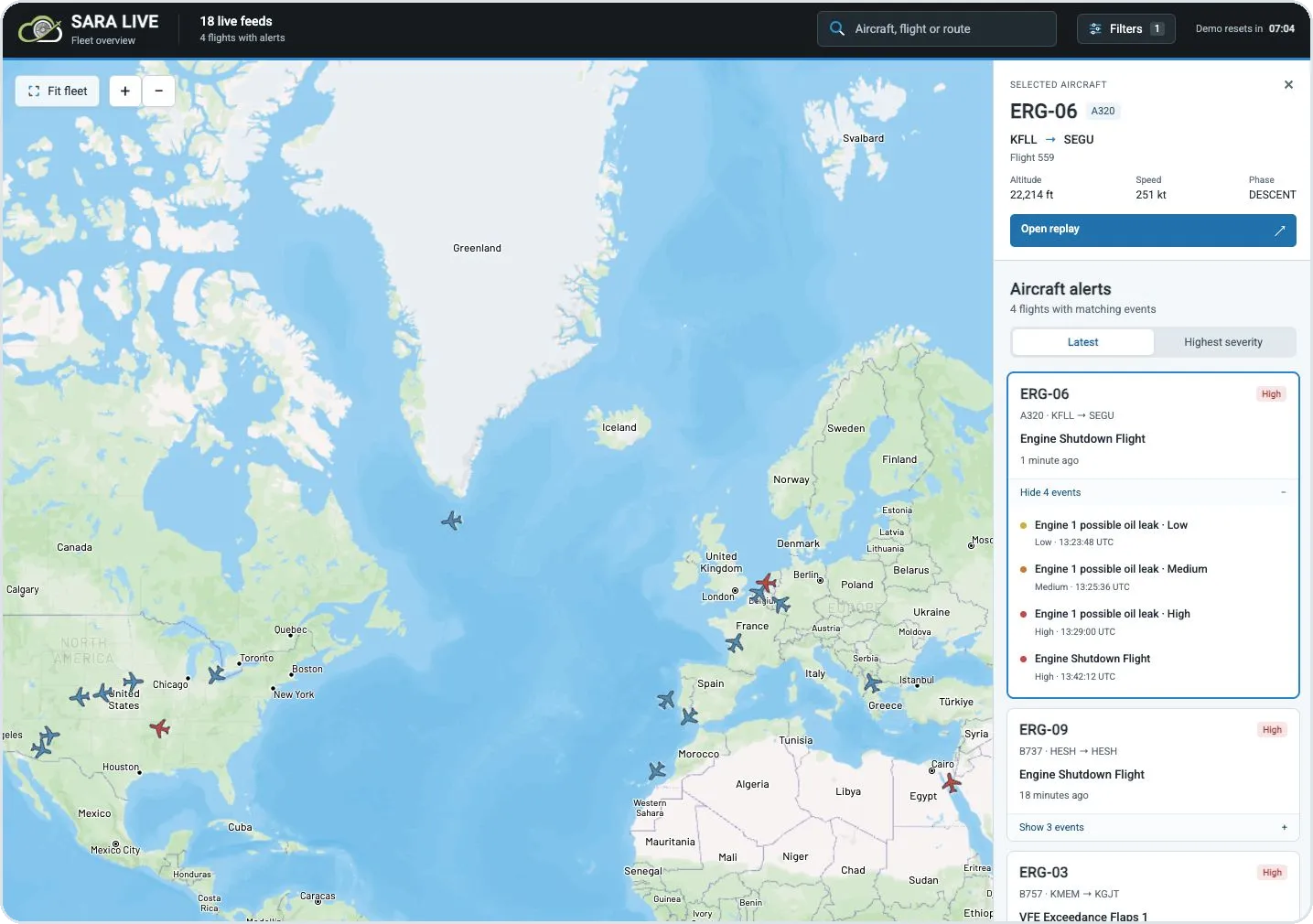Select the aircraft south of Greenland
The image size is (1313, 924).
click(452, 521)
